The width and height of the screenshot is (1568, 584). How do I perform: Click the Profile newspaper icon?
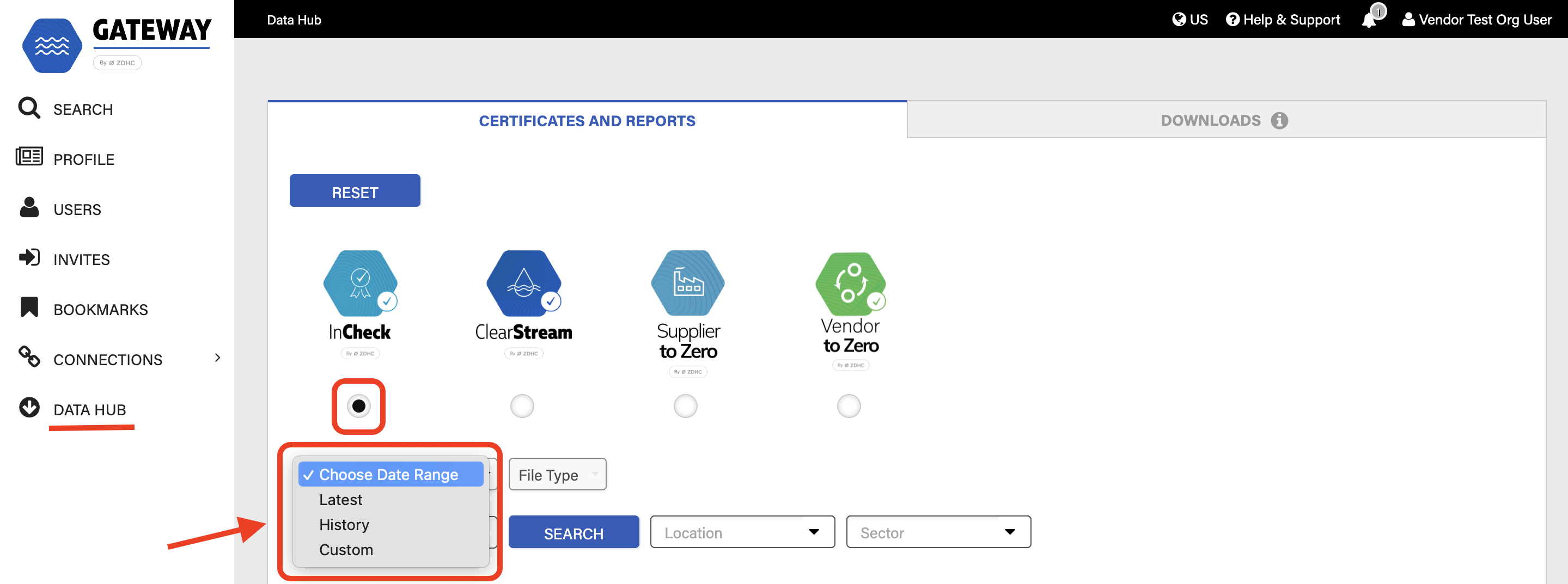(29, 157)
